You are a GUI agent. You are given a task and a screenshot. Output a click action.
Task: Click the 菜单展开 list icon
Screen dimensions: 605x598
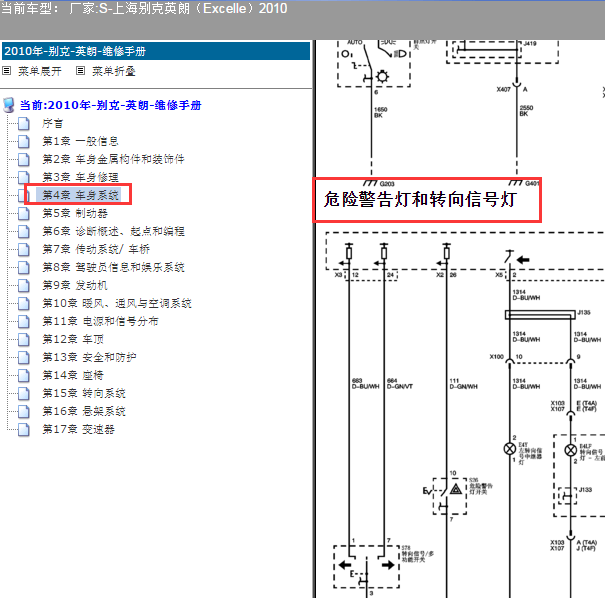[7, 71]
